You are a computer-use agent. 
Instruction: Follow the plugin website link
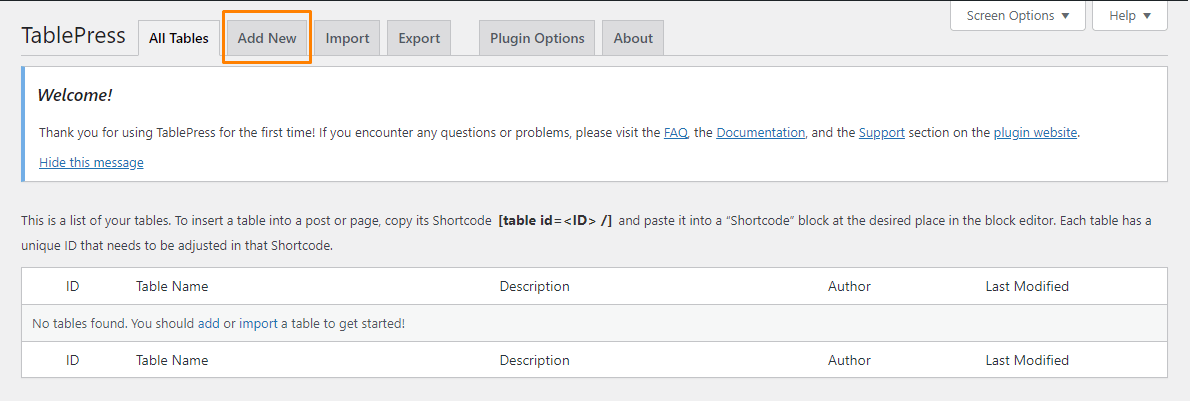pos(1035,132)
